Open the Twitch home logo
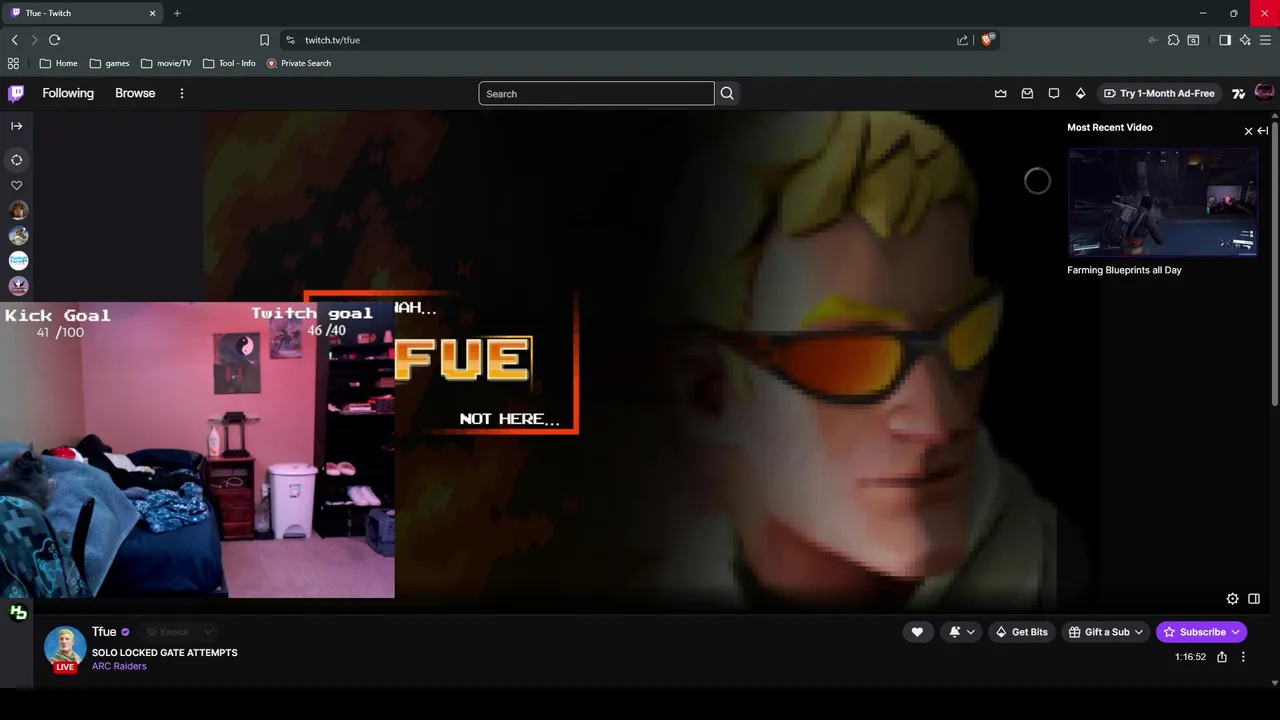Screen dimensions: 1280x720 16,93
